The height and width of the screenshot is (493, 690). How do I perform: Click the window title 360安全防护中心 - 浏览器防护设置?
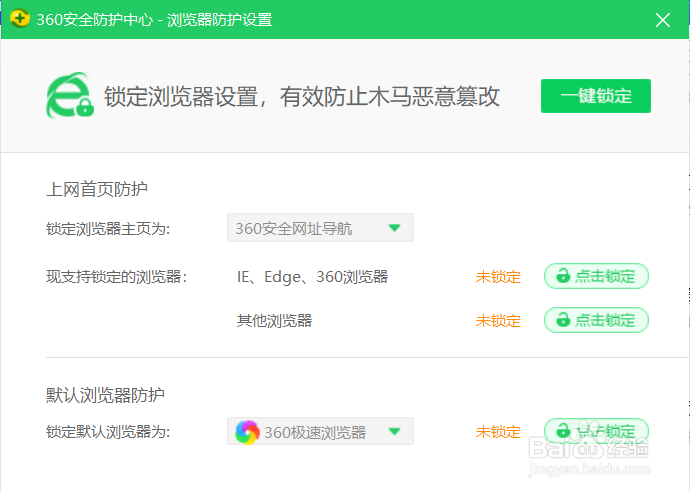[x=154, y=20]
